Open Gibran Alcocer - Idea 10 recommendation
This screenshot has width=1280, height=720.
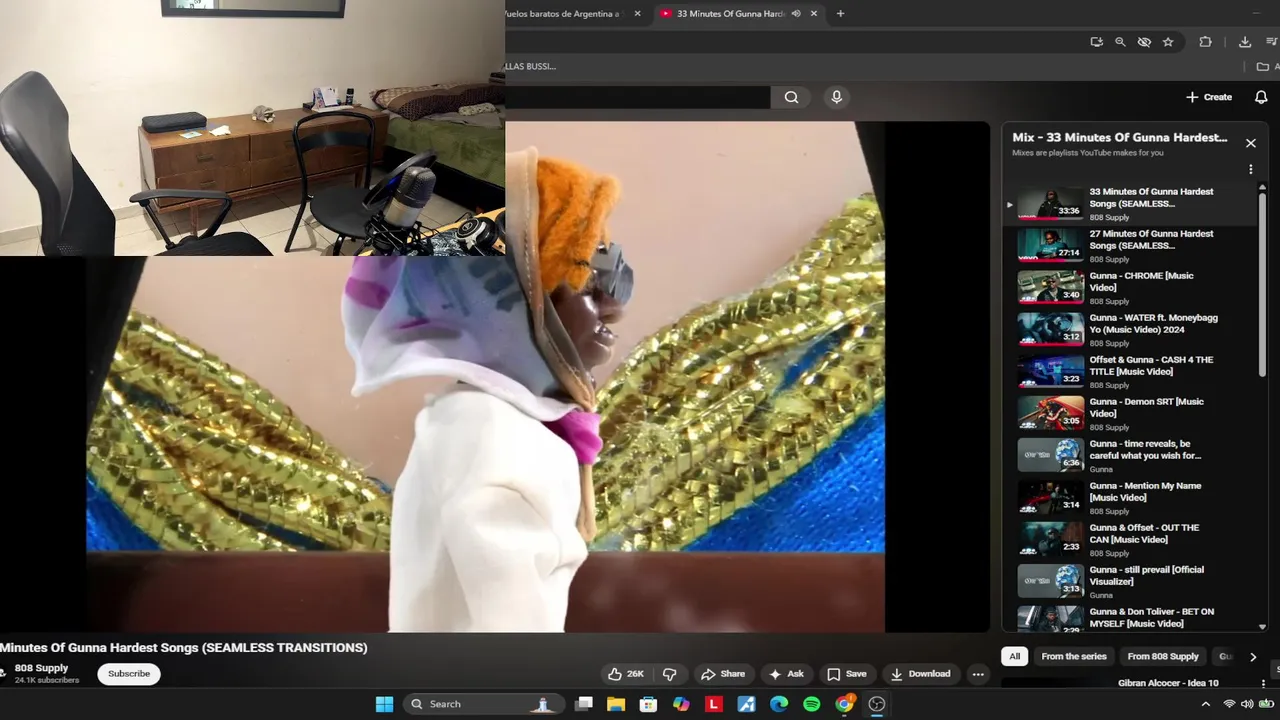click(1168, 683)
